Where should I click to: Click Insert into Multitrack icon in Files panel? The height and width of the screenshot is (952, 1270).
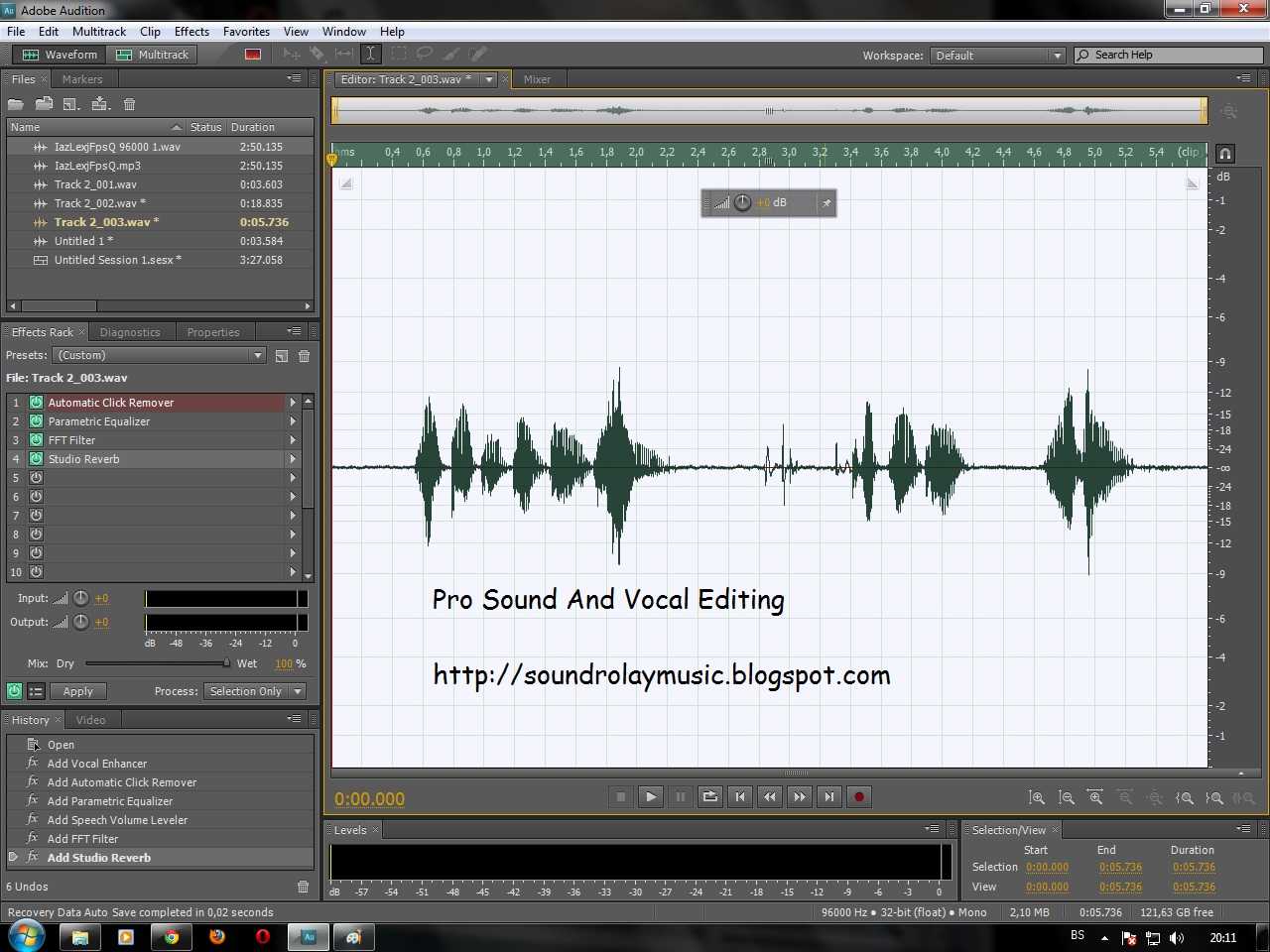point(100,104)
